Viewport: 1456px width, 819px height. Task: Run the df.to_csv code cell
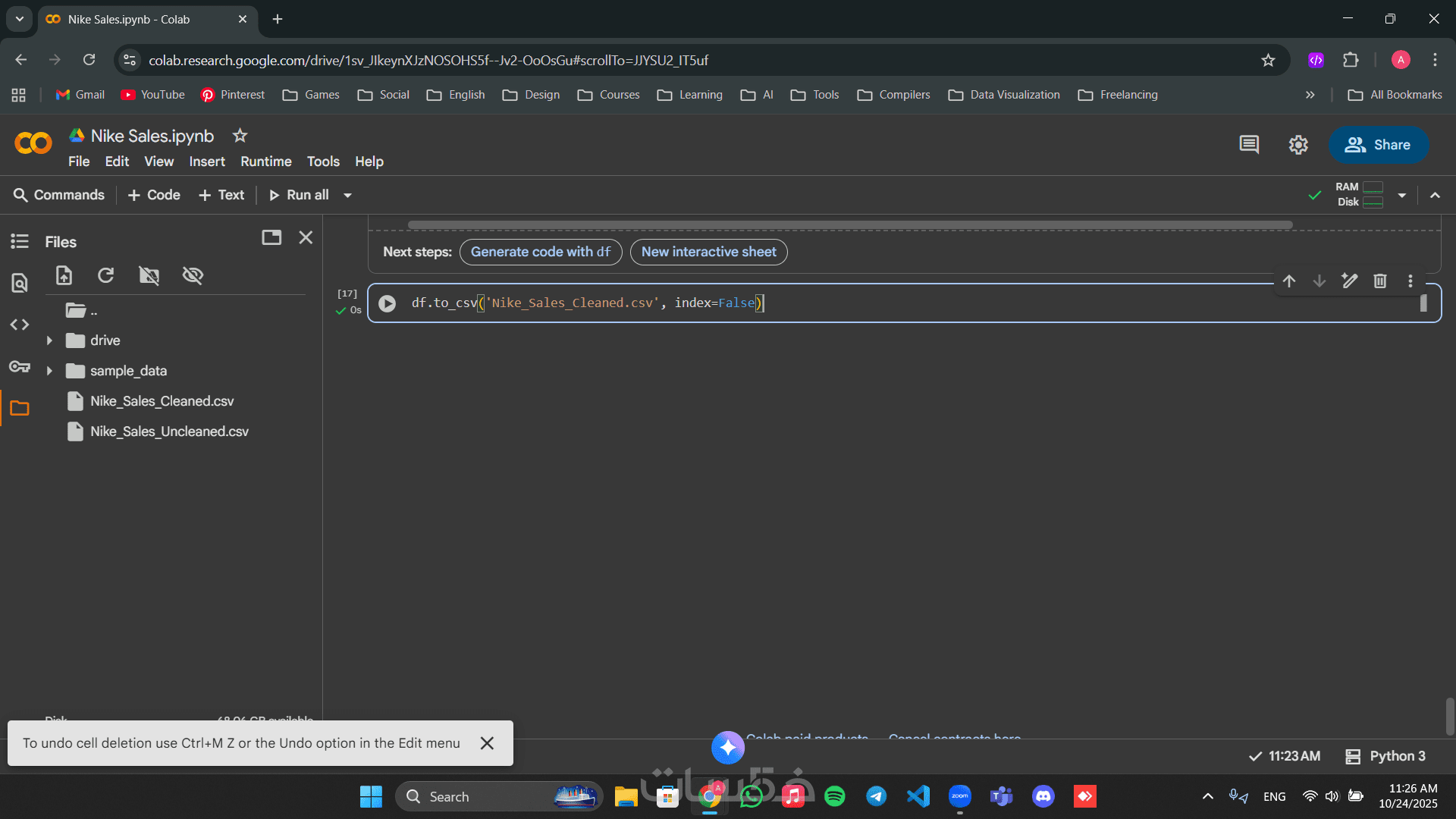coord(387,303)
